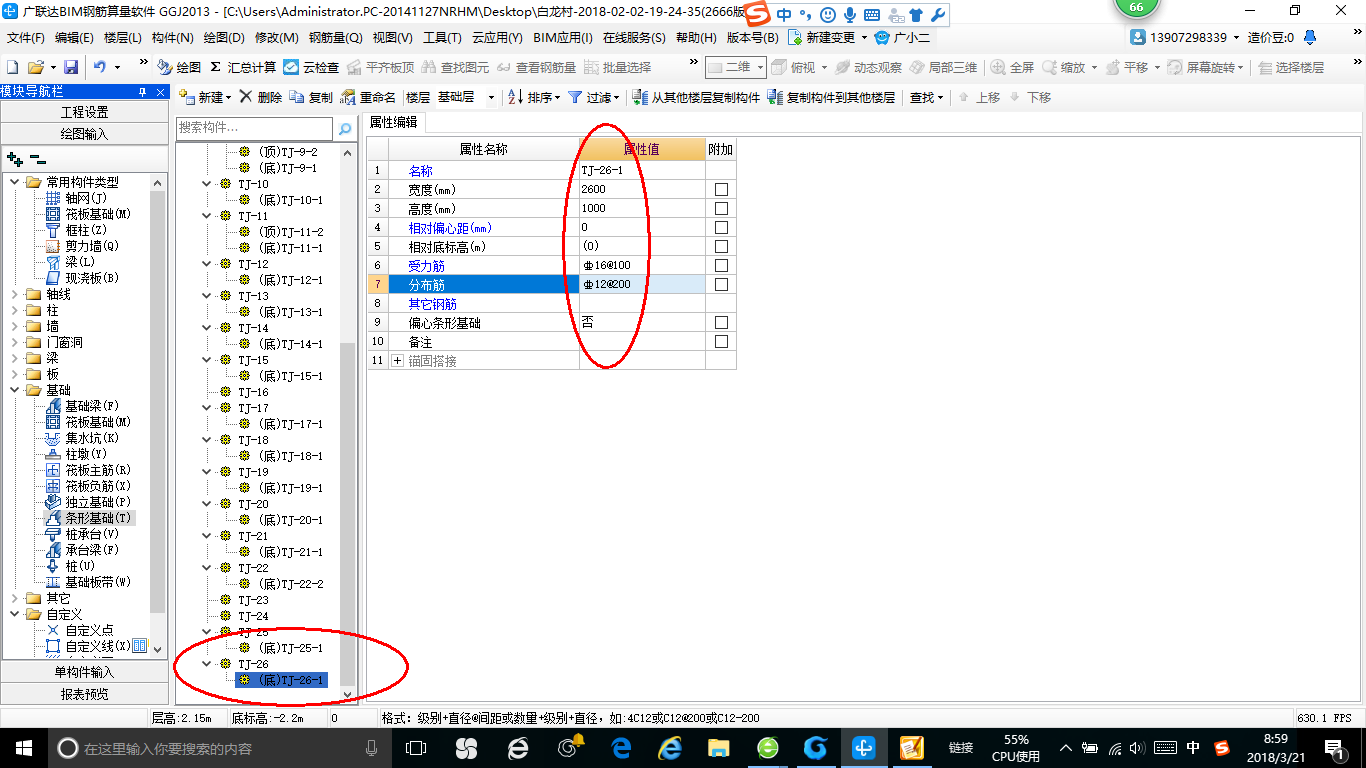The height and width of the screenshot is (768, 1366).
Task: Open 查找 find dropdown
Action: pos(926,97)
